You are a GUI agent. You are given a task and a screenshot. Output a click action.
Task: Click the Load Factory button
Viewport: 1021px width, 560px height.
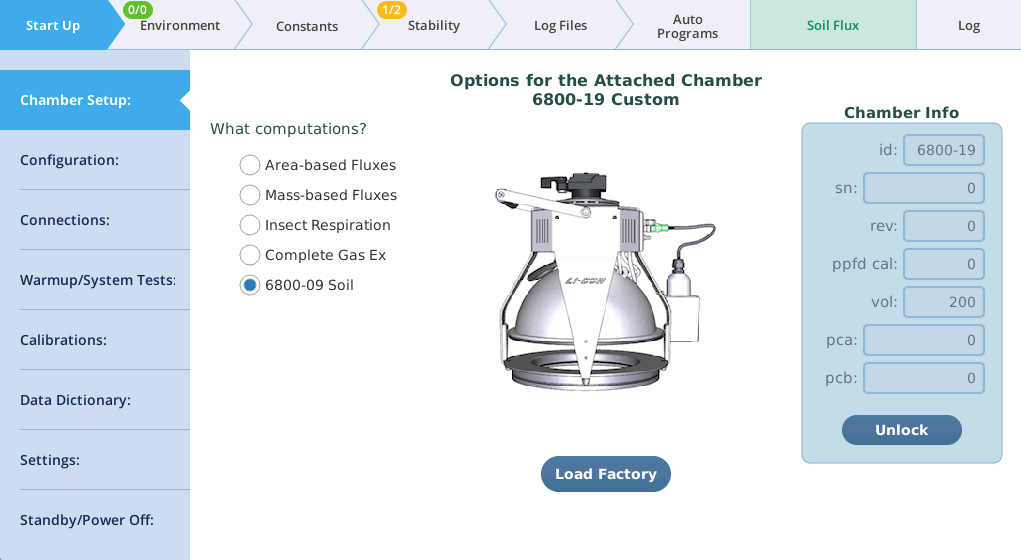point(606,474)
